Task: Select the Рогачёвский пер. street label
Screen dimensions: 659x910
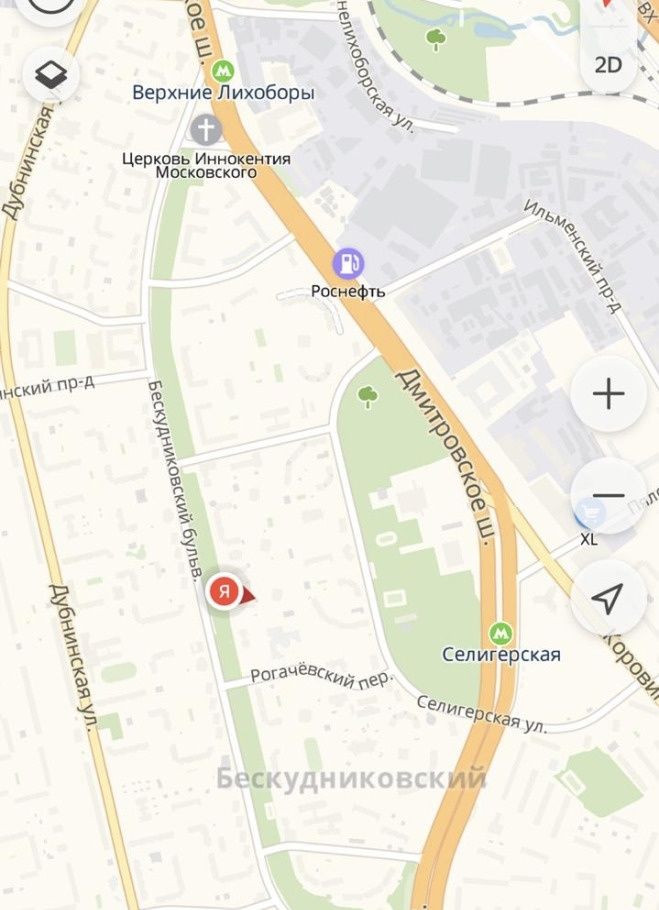Action: tap(322, 677)
